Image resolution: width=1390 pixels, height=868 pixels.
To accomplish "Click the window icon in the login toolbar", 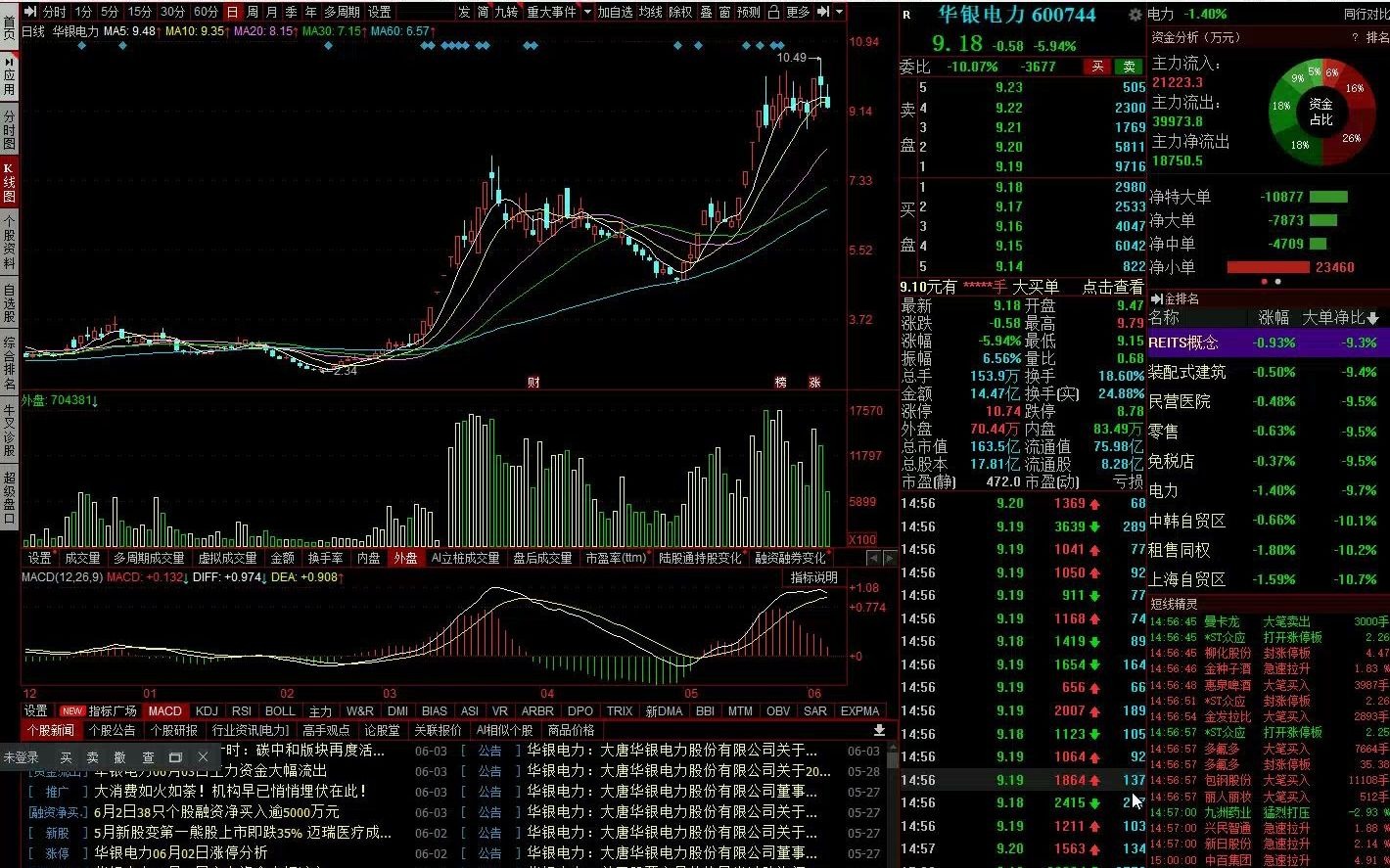I will click(175, 757).
